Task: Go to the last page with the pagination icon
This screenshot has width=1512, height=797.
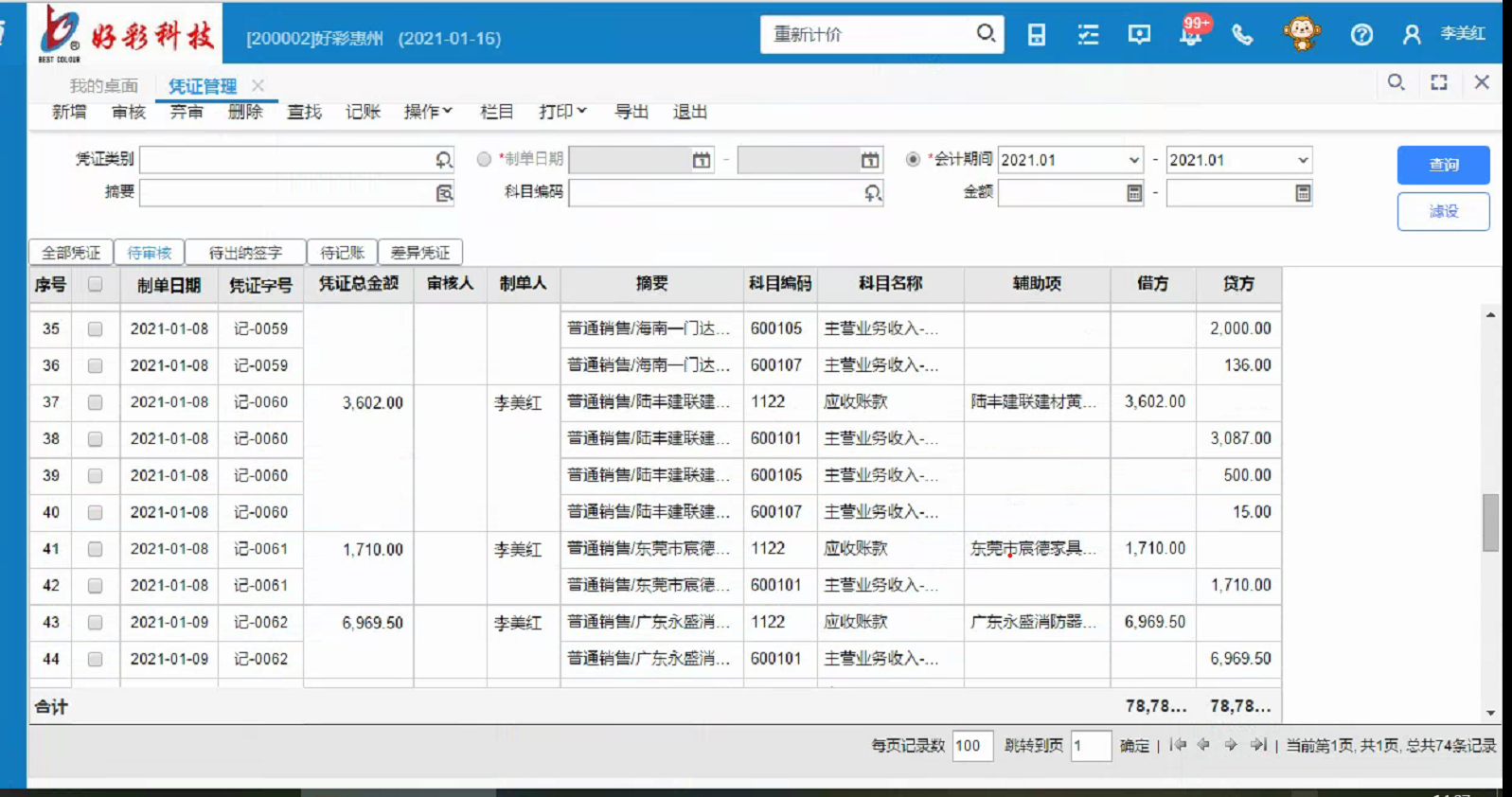Action: point(1257,745)
